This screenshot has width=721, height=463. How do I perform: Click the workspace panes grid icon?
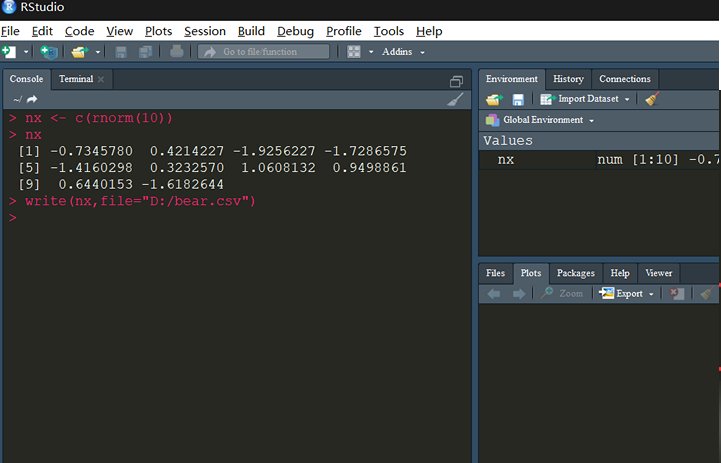click(x=354, y=51)
